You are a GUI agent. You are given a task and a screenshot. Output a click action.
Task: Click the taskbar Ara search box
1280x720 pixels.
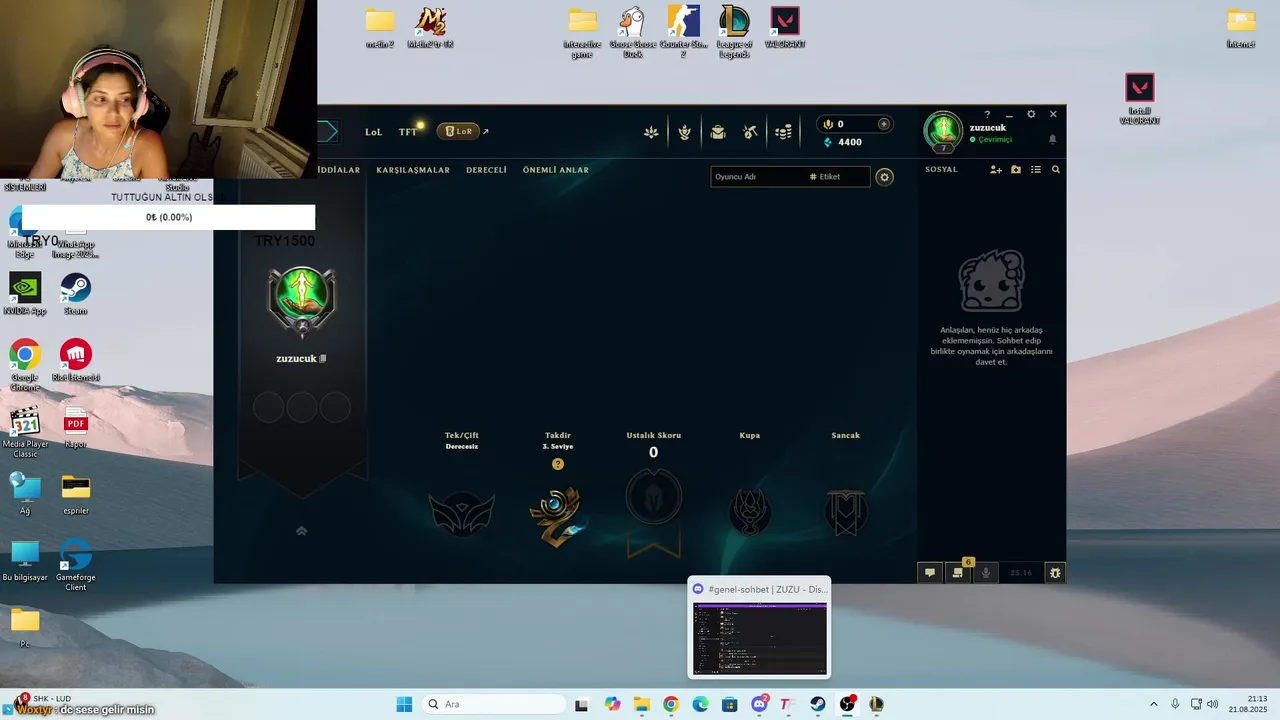(x=494, y=704)
